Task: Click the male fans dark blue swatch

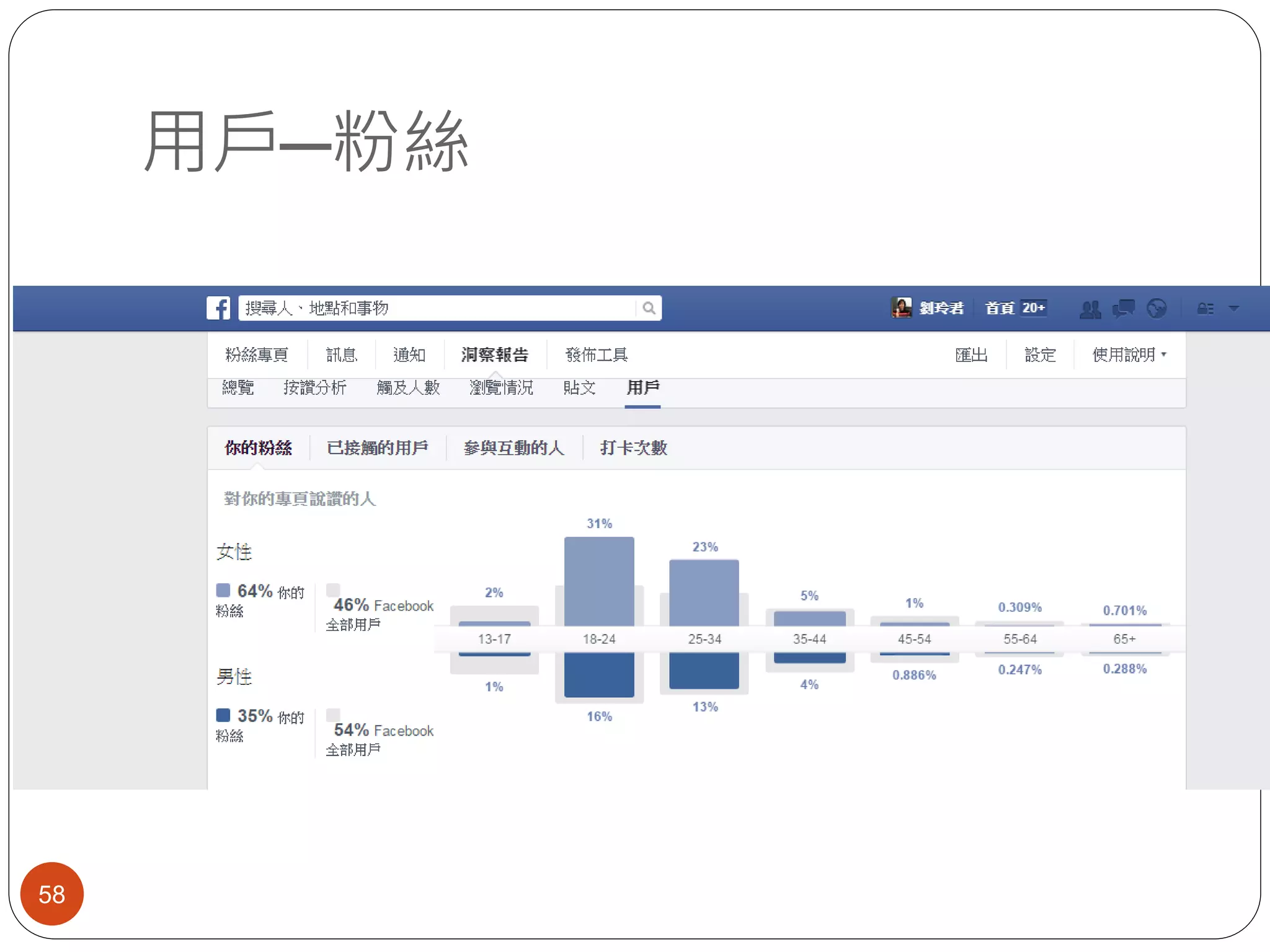Action: 223,715
